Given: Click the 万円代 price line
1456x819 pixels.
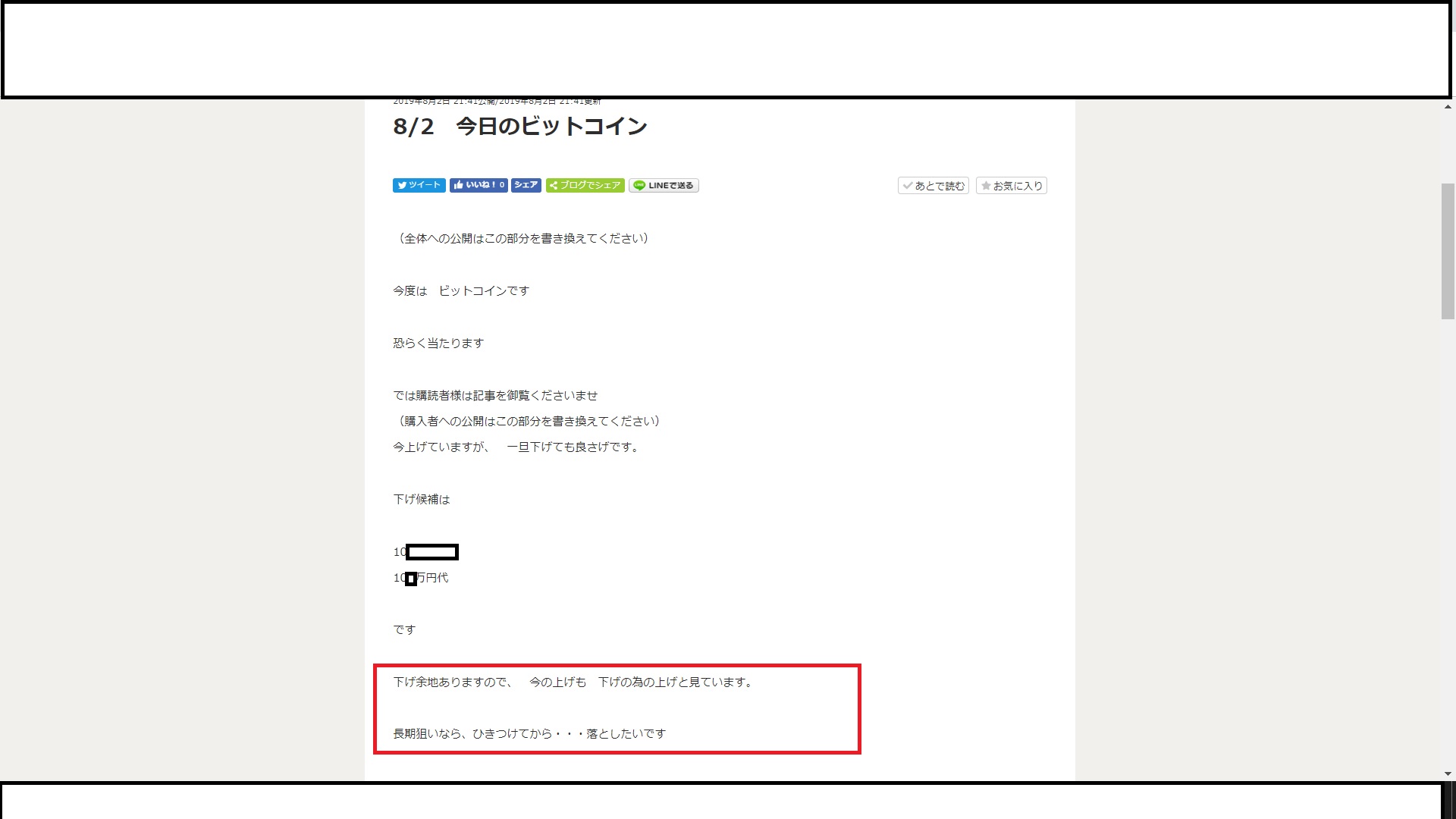Looking at the screenshot, I should 432,578.
